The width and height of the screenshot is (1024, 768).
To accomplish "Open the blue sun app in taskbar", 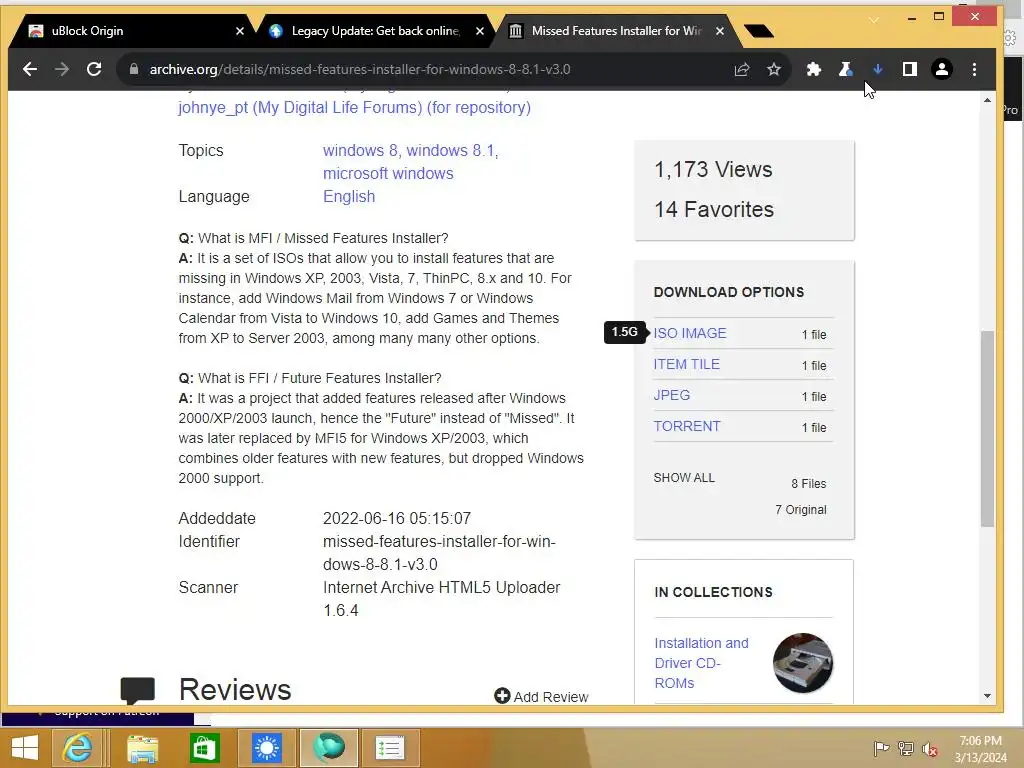I will (x=266, y=748).
